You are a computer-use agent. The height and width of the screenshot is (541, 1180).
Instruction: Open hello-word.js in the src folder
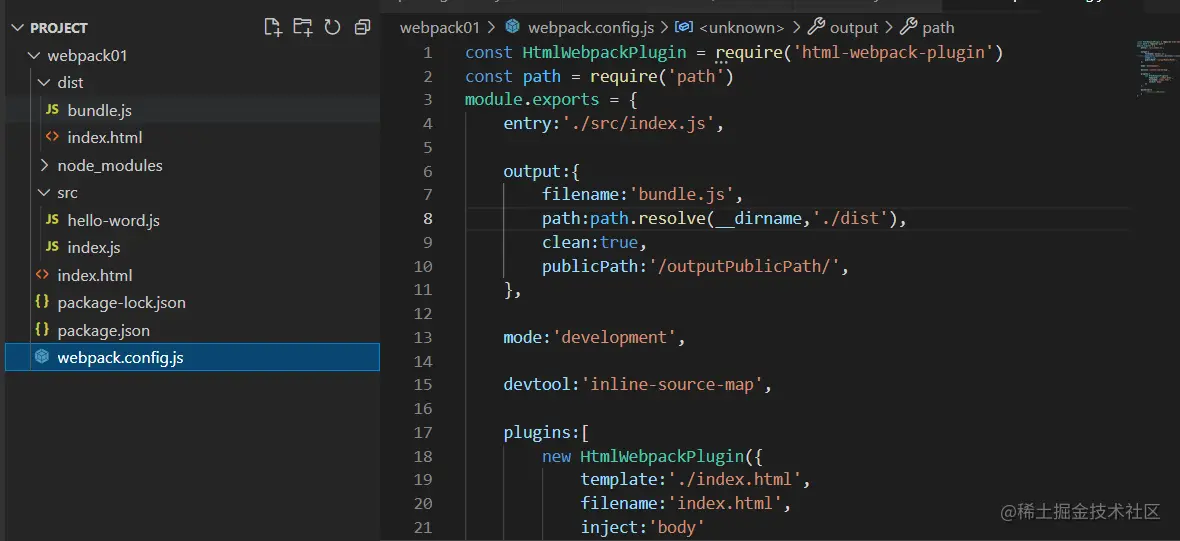[x=114, y=220]
